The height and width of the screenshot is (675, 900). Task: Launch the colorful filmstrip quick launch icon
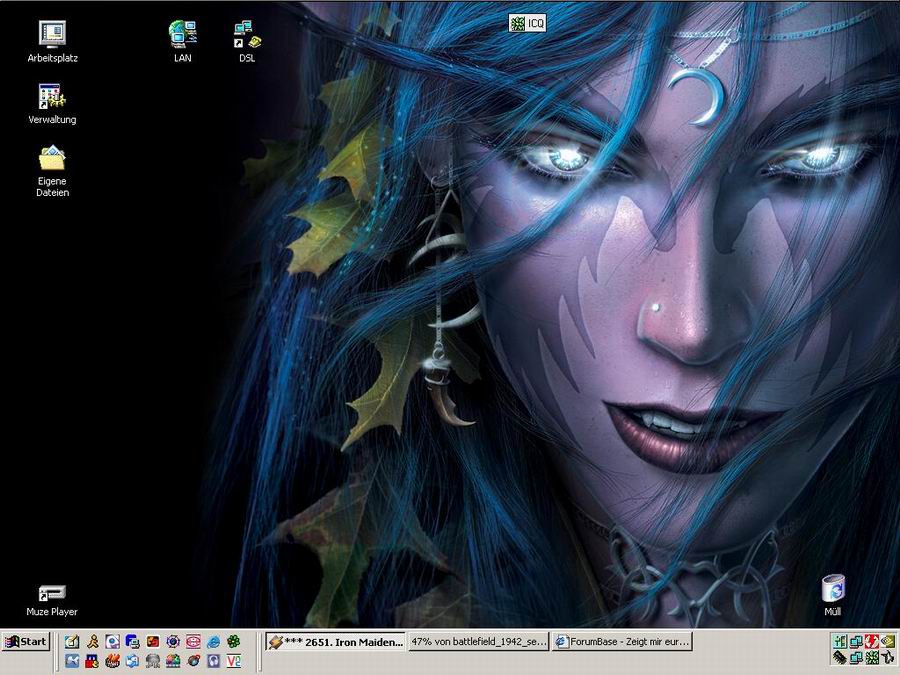173,661
